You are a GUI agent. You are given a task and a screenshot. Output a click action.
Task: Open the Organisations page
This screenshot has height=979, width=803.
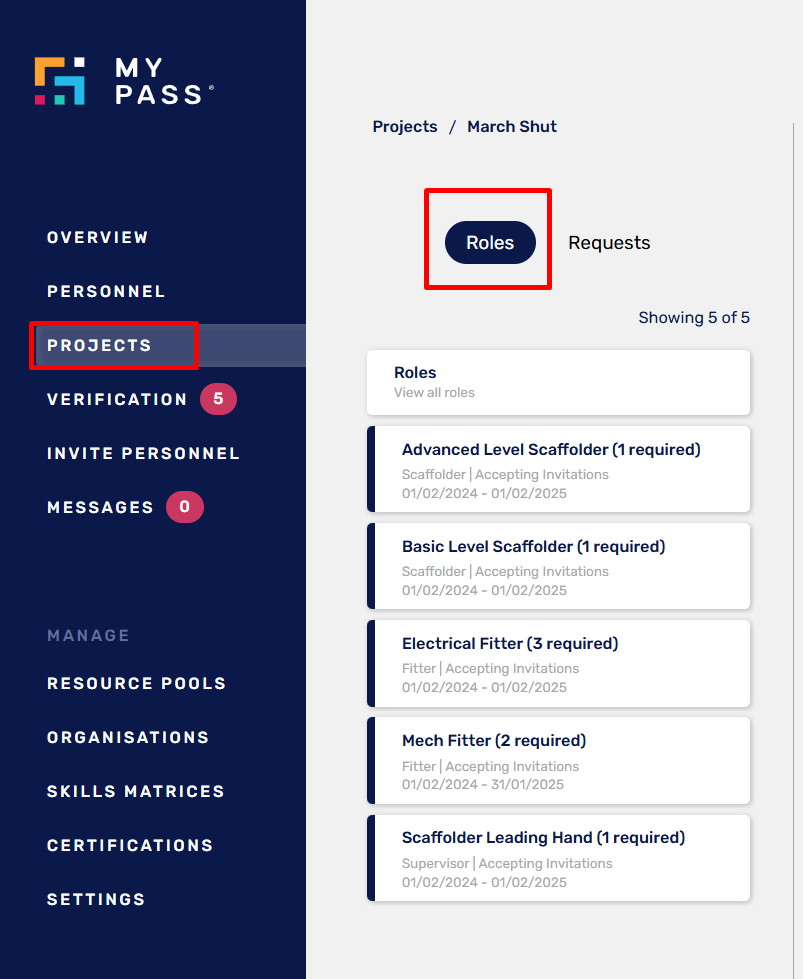128,737
